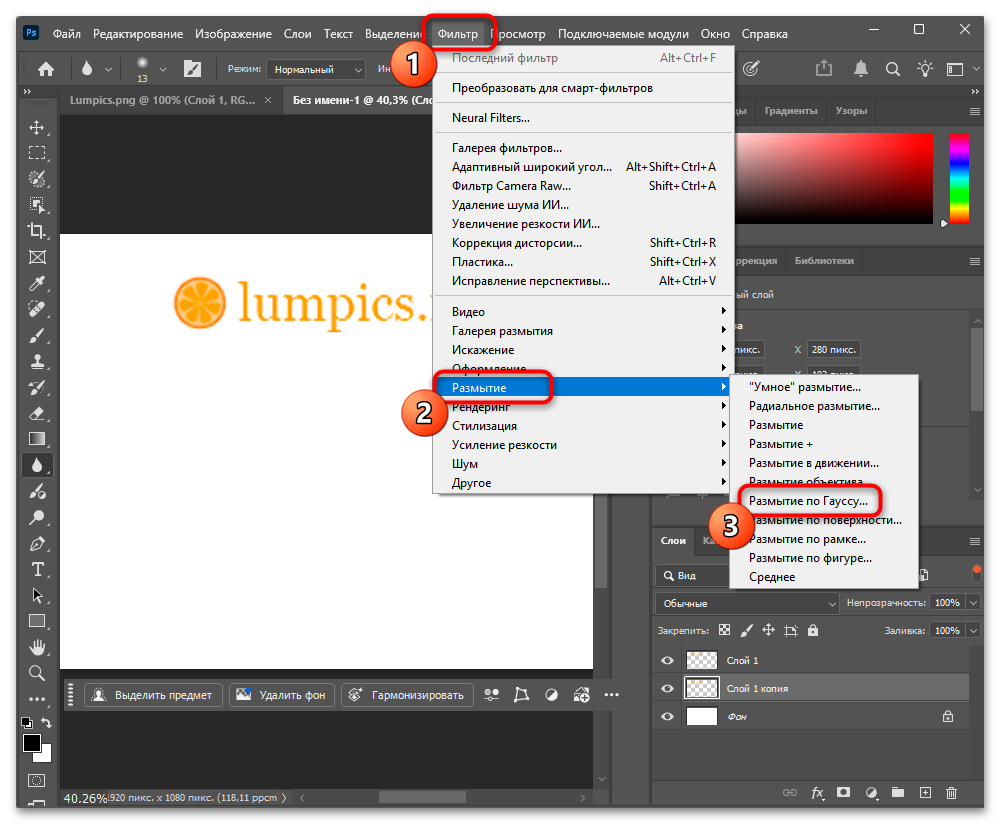
Task: Select the Eyedropper tool
Action: pos(37,283)
